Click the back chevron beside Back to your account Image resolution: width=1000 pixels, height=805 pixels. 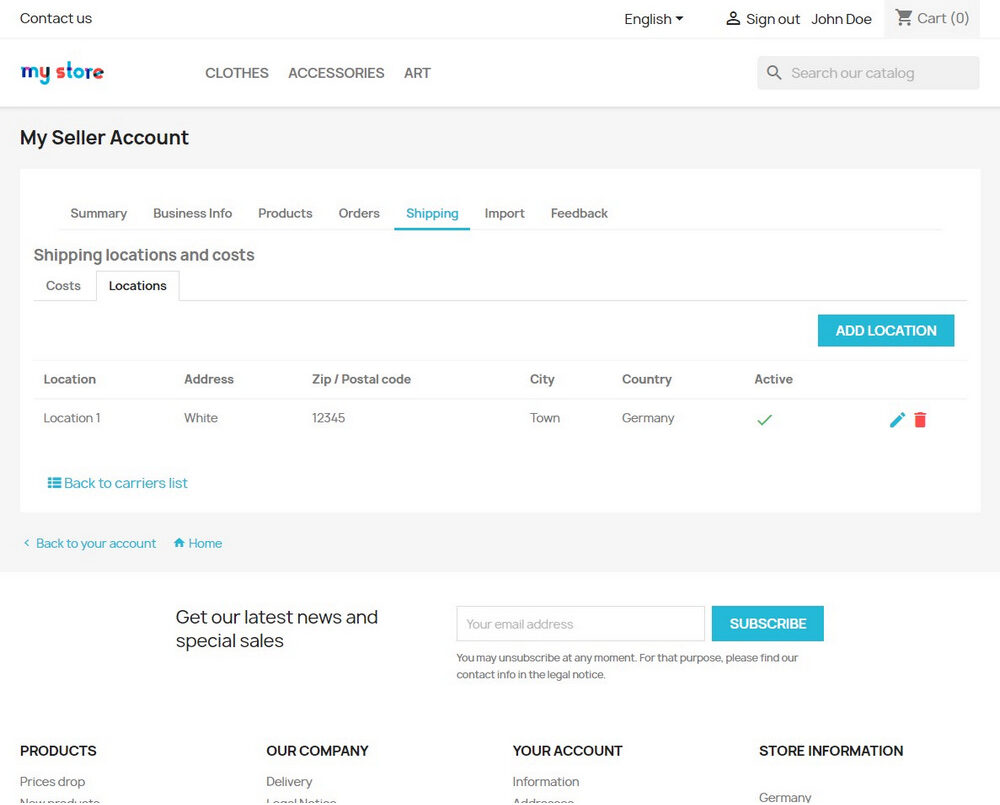coord(26,543)
